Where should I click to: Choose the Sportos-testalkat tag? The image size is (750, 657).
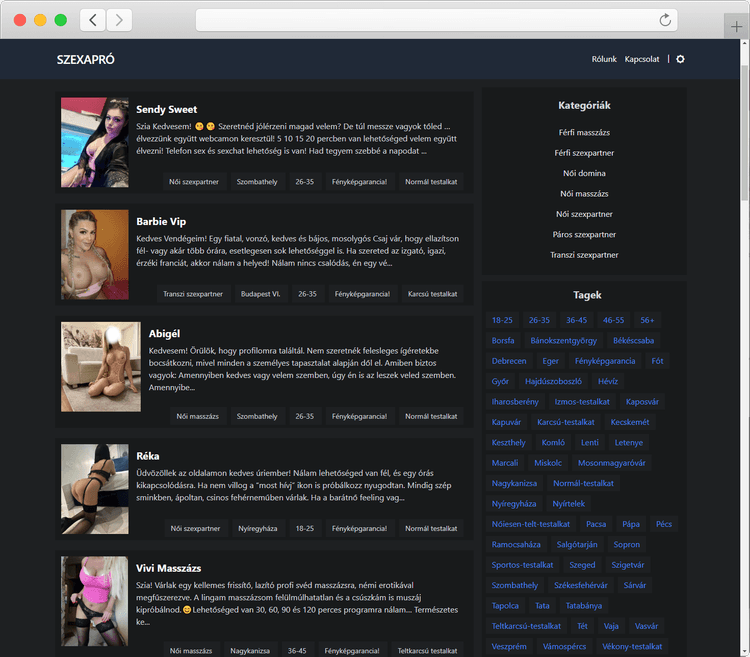(523, 565)
